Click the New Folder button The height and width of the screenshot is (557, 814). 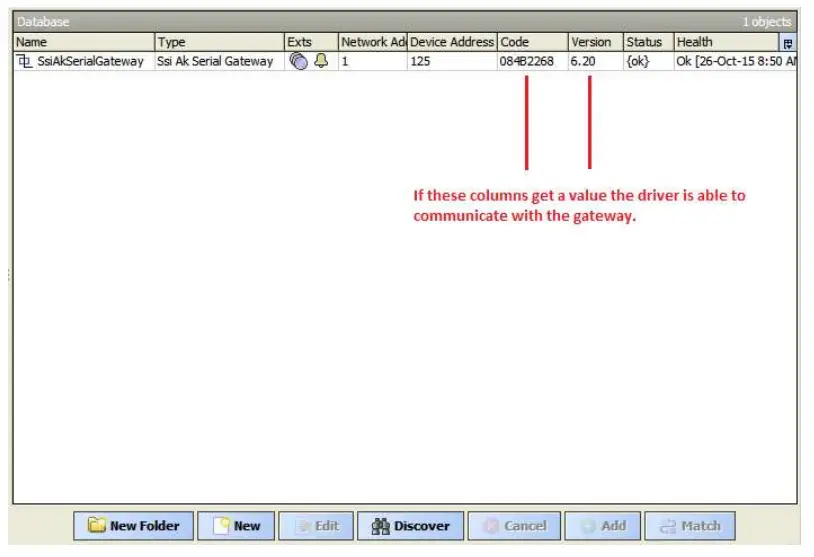133,526
